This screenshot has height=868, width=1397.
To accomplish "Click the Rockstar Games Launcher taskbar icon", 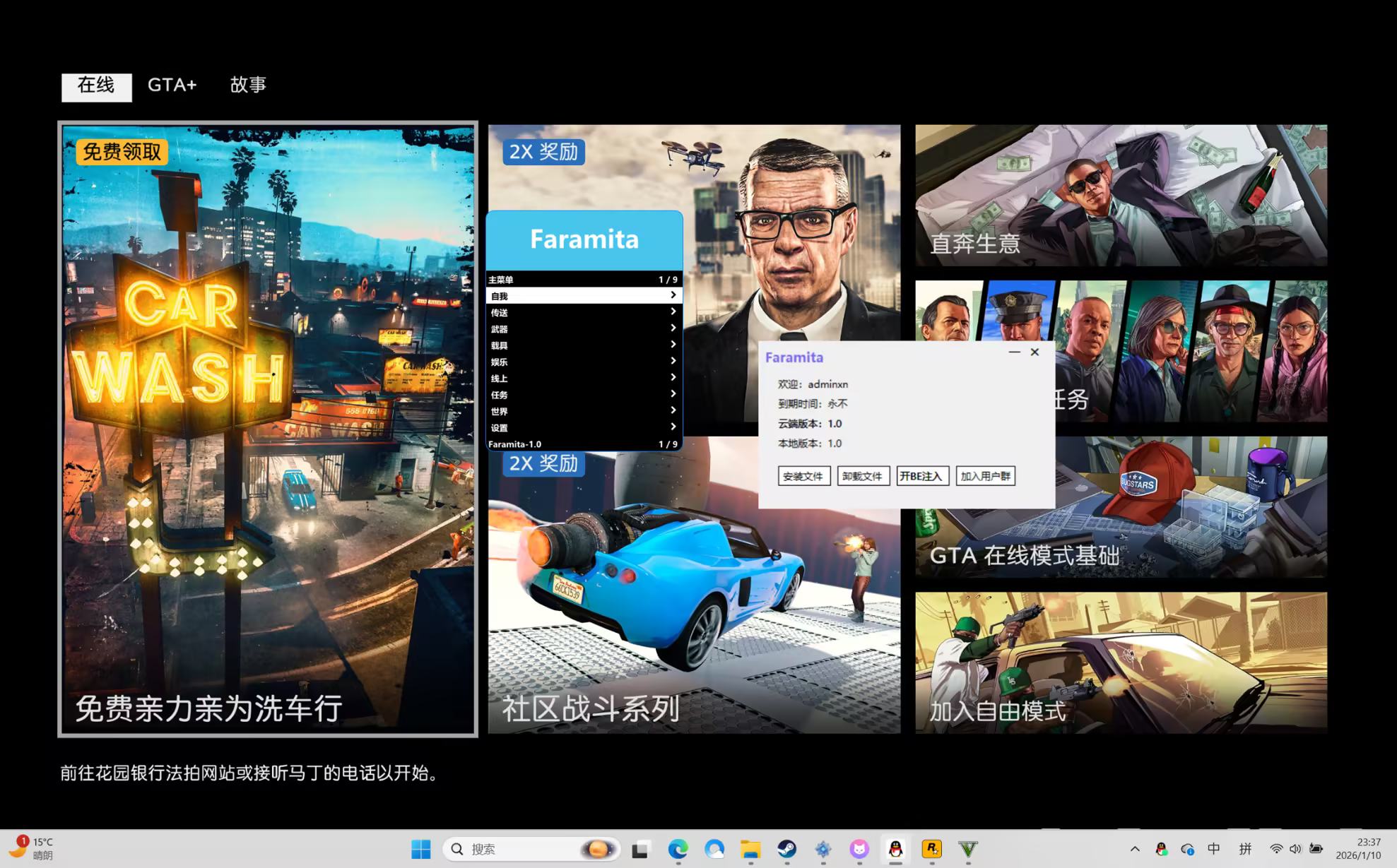I will click(931, 849).
